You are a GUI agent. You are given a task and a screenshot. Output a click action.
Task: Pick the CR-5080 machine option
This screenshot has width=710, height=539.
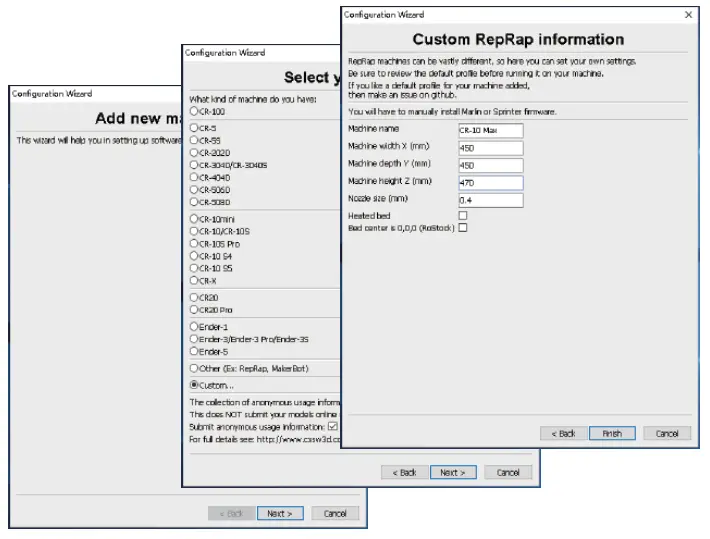[x=194, y=202]
